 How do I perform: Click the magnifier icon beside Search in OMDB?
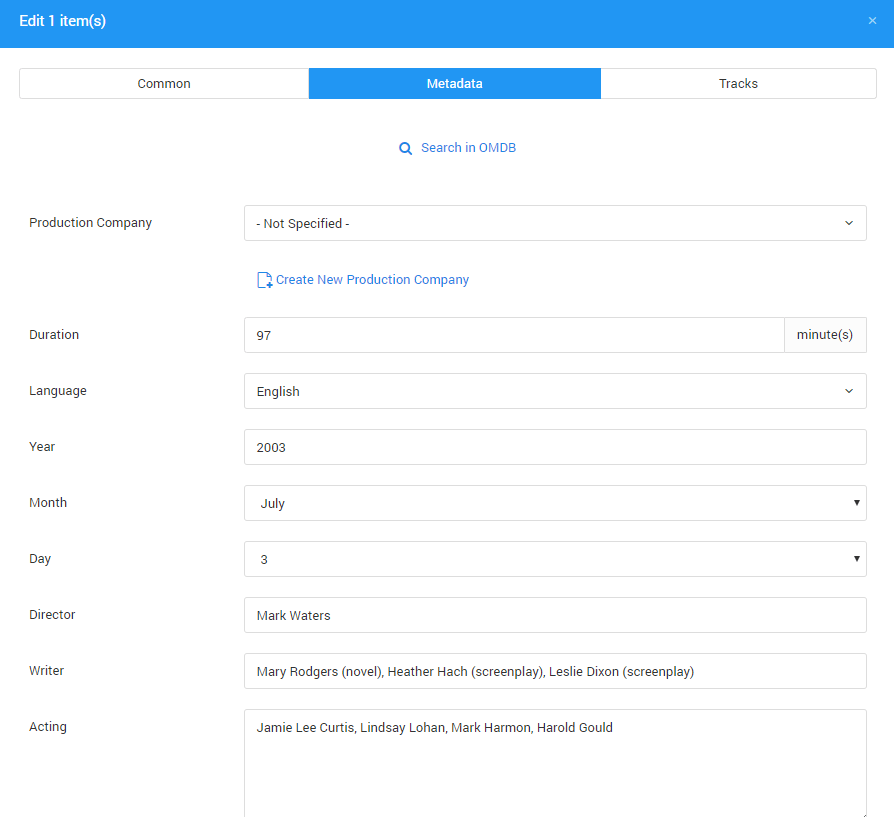[x=405, y=148]
